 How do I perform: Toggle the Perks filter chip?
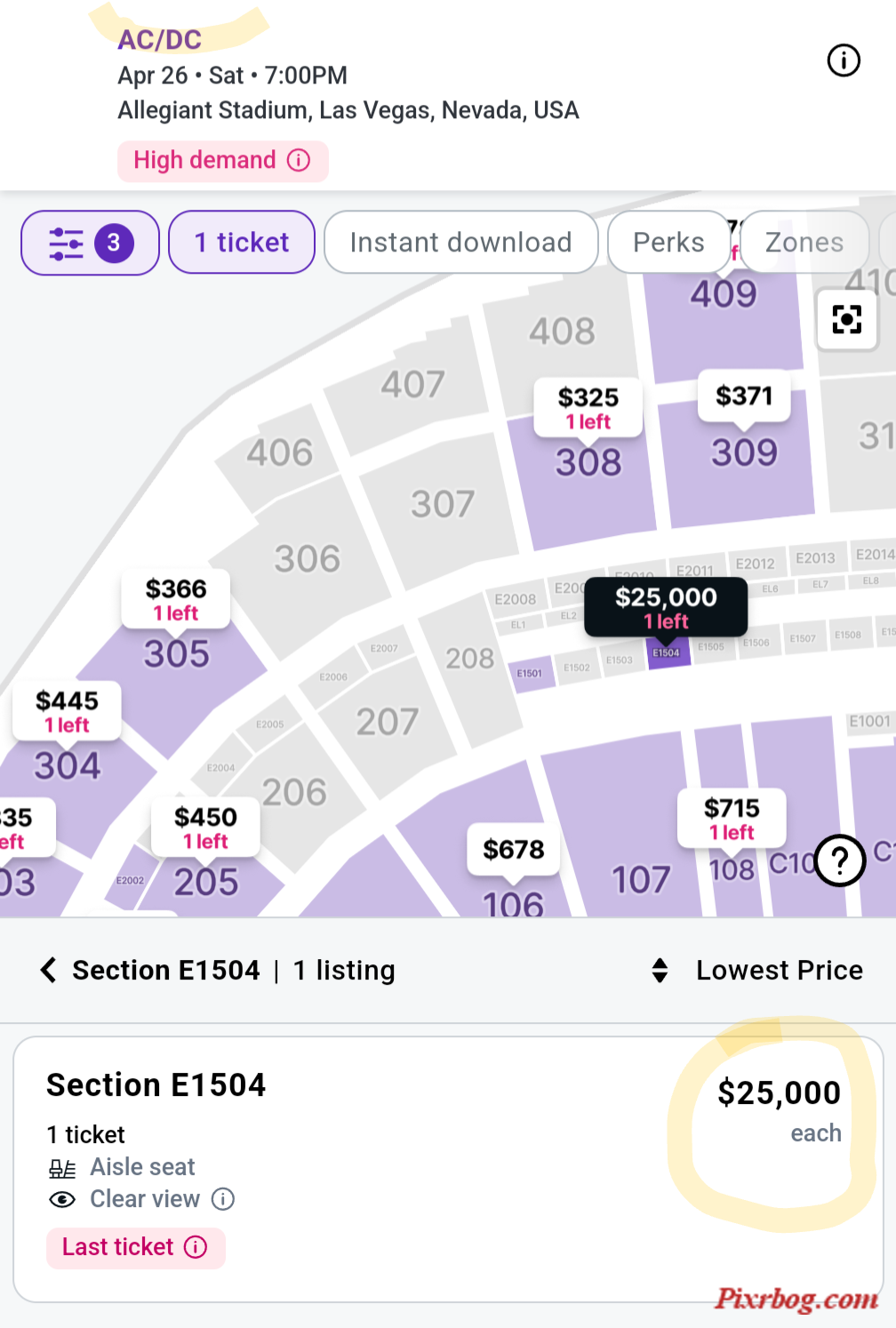[668, 242]
